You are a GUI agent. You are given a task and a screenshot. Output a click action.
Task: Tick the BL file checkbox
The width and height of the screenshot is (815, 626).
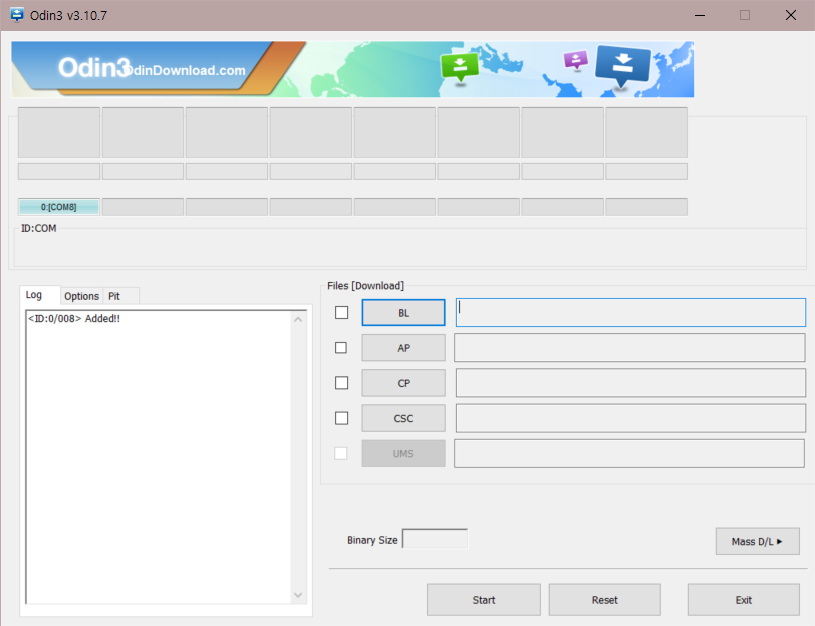click(x=341, y=312)
